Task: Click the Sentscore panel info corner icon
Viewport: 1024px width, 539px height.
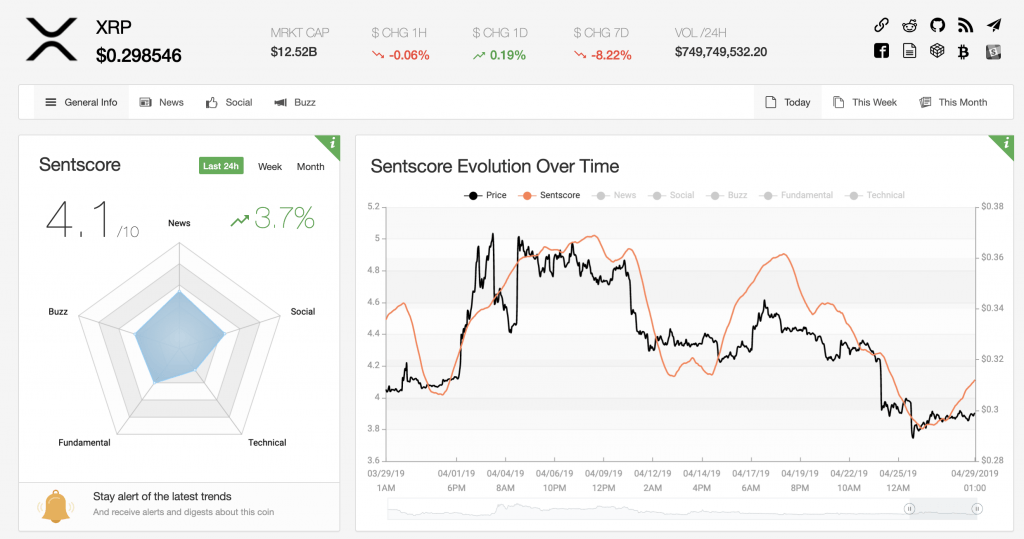Action: [x=331, y=143]
